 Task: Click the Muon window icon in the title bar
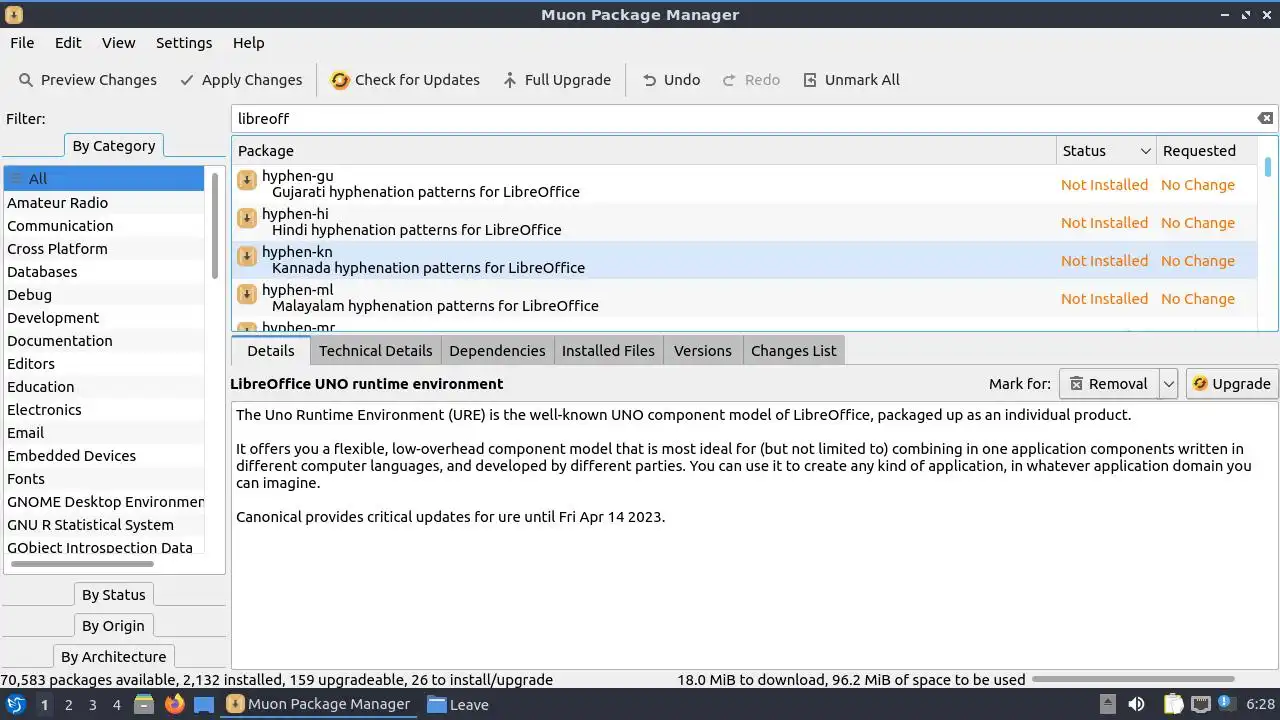(x=13, y=15)
